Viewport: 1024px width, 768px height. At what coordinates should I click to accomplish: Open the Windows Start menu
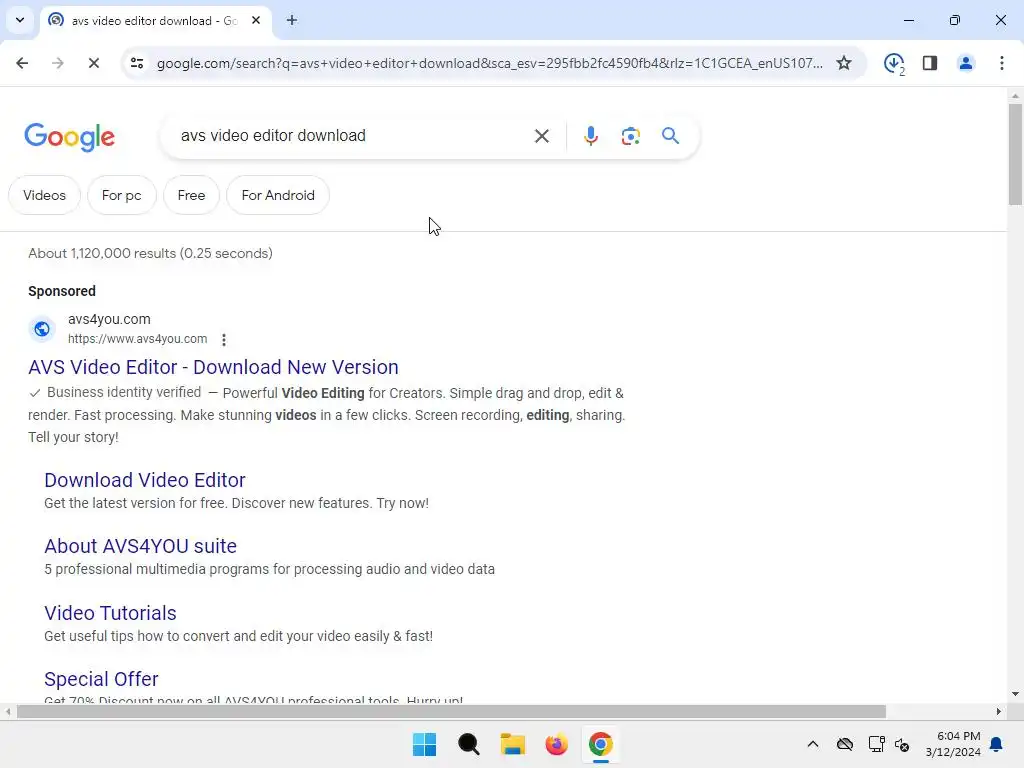[x=424, y=744]
